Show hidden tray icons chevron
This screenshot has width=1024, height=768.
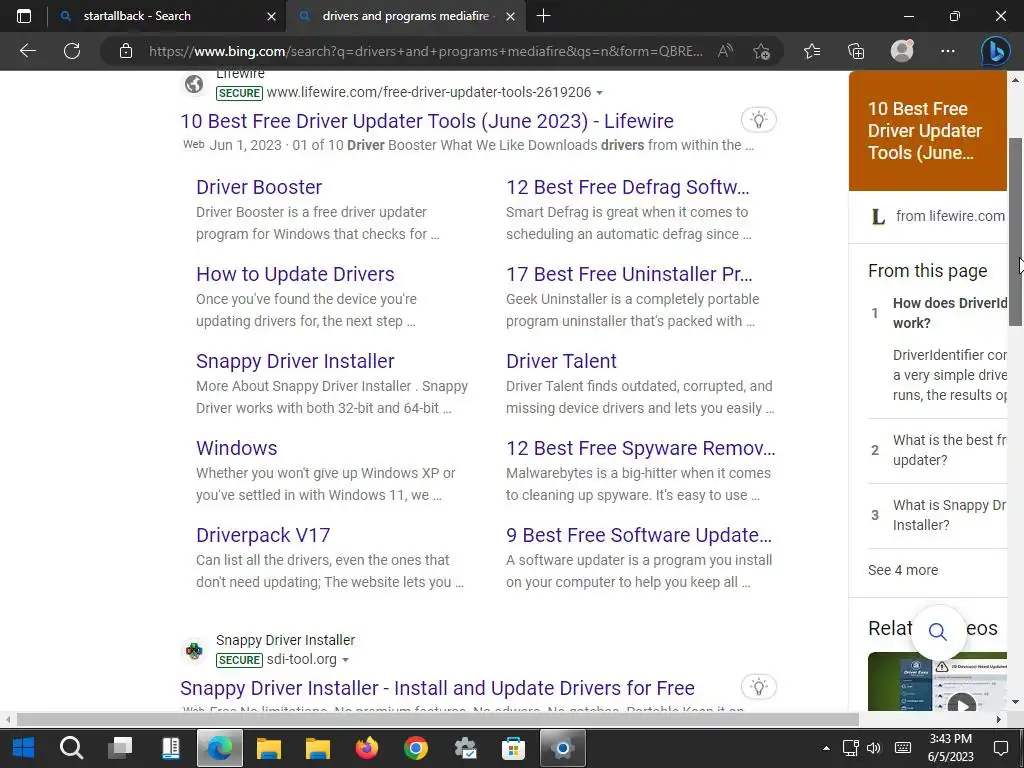point(826,748)
